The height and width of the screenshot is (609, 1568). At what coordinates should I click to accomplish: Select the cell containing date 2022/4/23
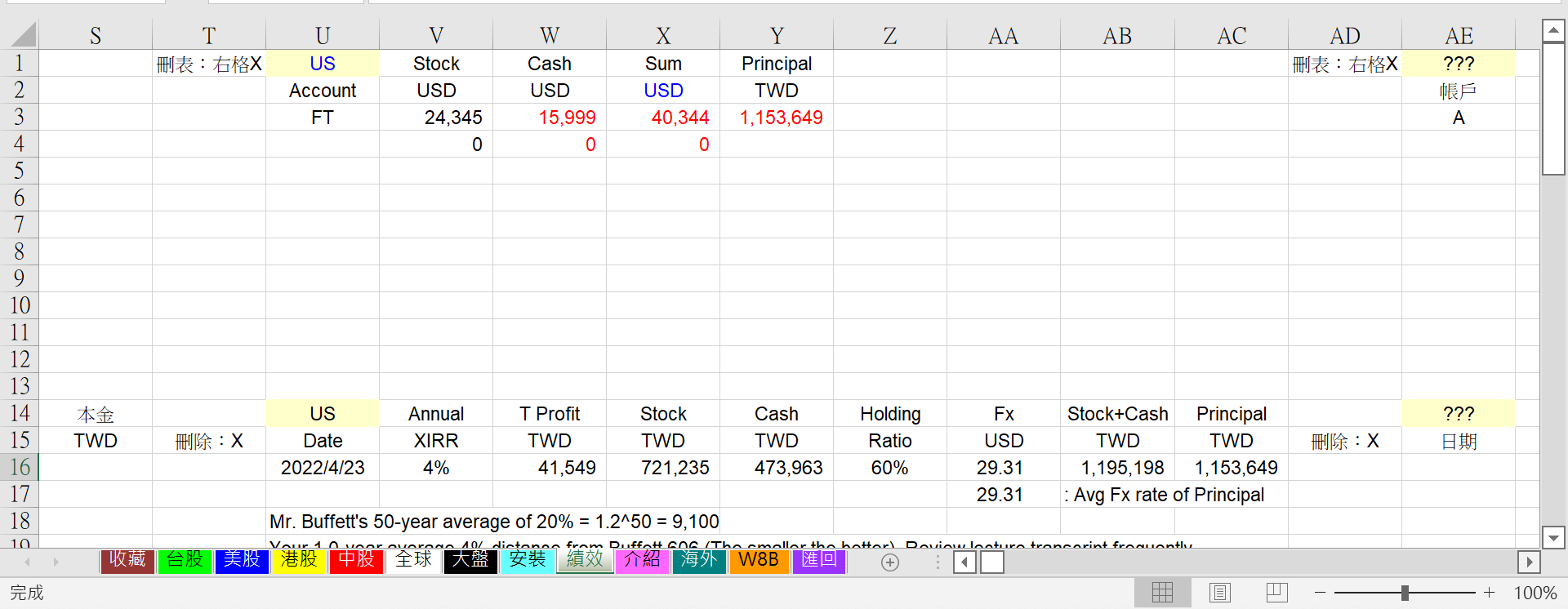point(323,468)
